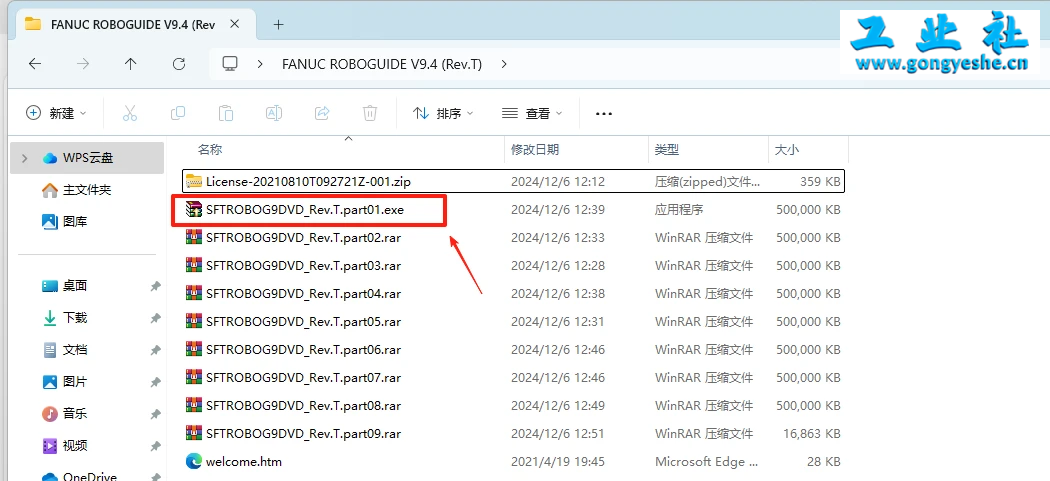The width and height of the screenshot is (1050, 481).
Task: Click the WinRAR icon of part05.rar
Action: (x=194, y=322)
